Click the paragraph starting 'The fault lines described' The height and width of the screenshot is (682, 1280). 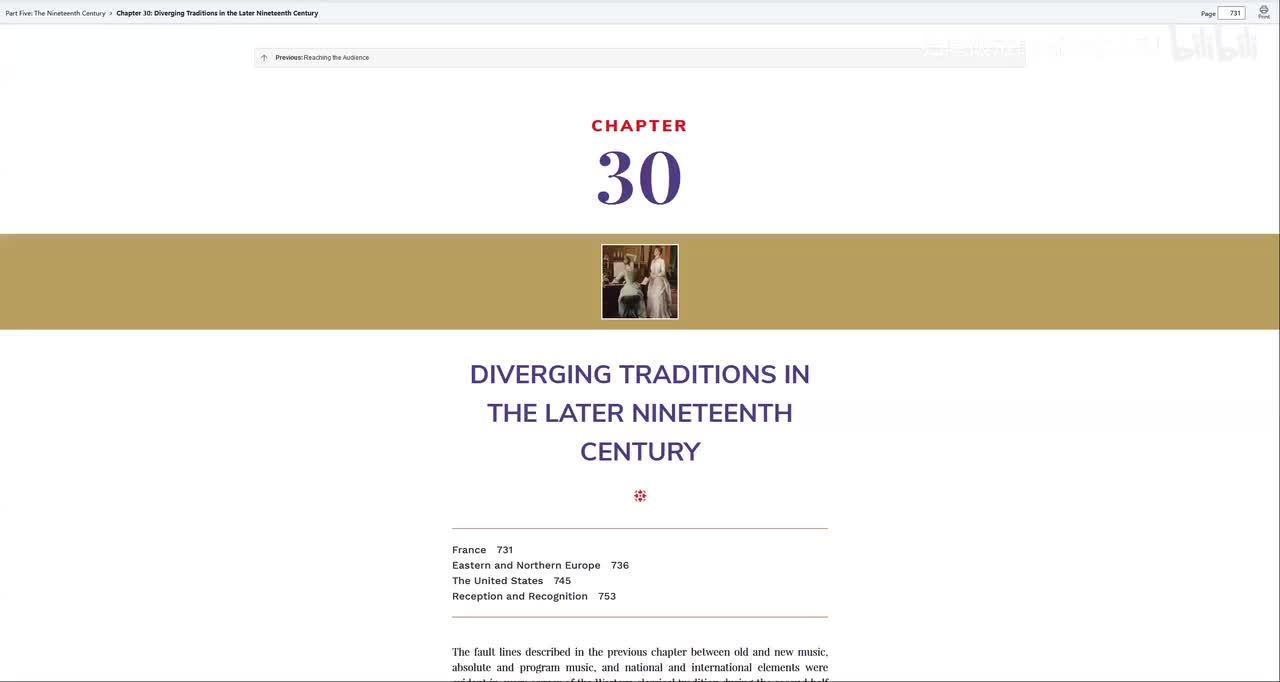tap(640, 666)
